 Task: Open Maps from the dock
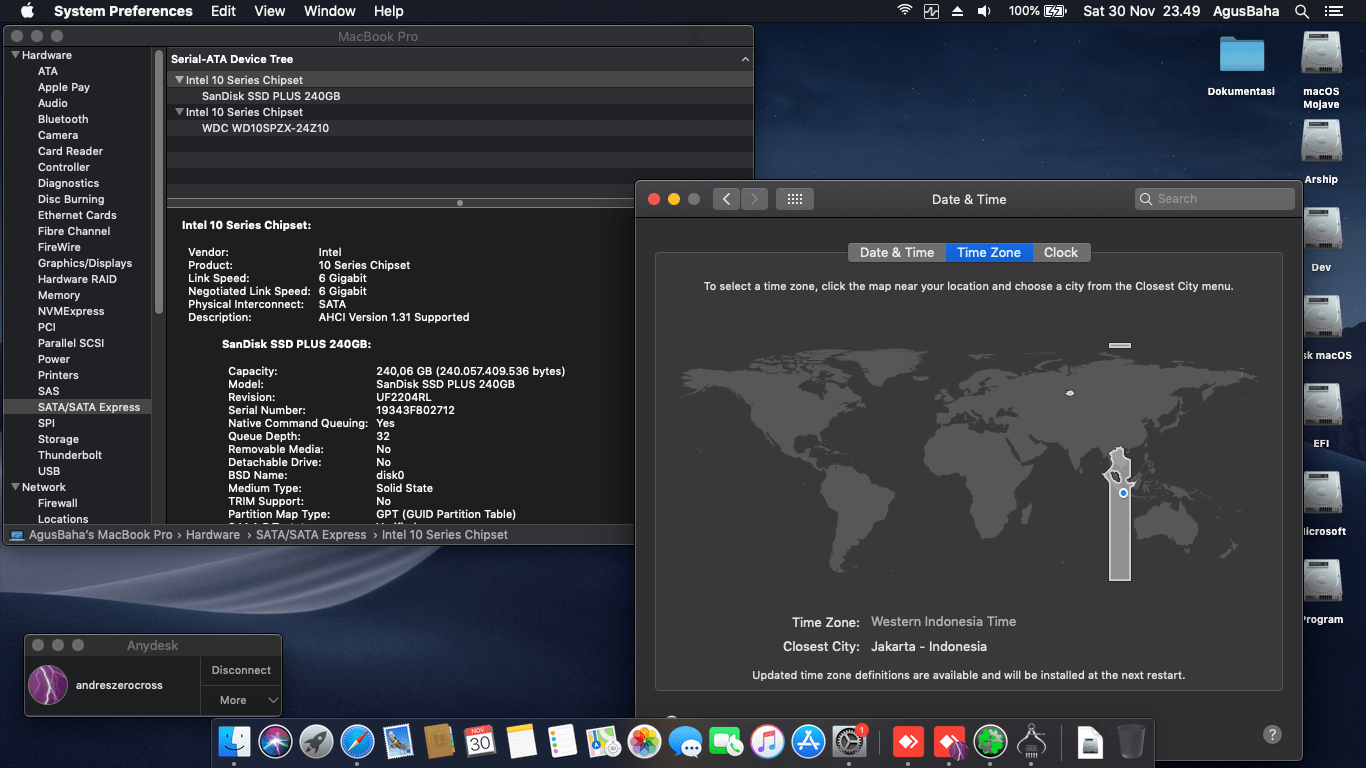click(603, 741)
